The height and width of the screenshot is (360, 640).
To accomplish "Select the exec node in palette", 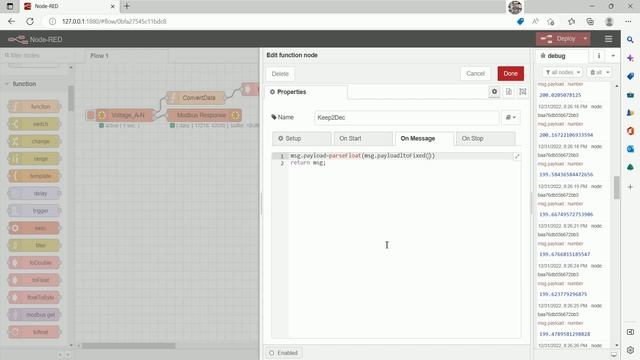I will 34,228.
